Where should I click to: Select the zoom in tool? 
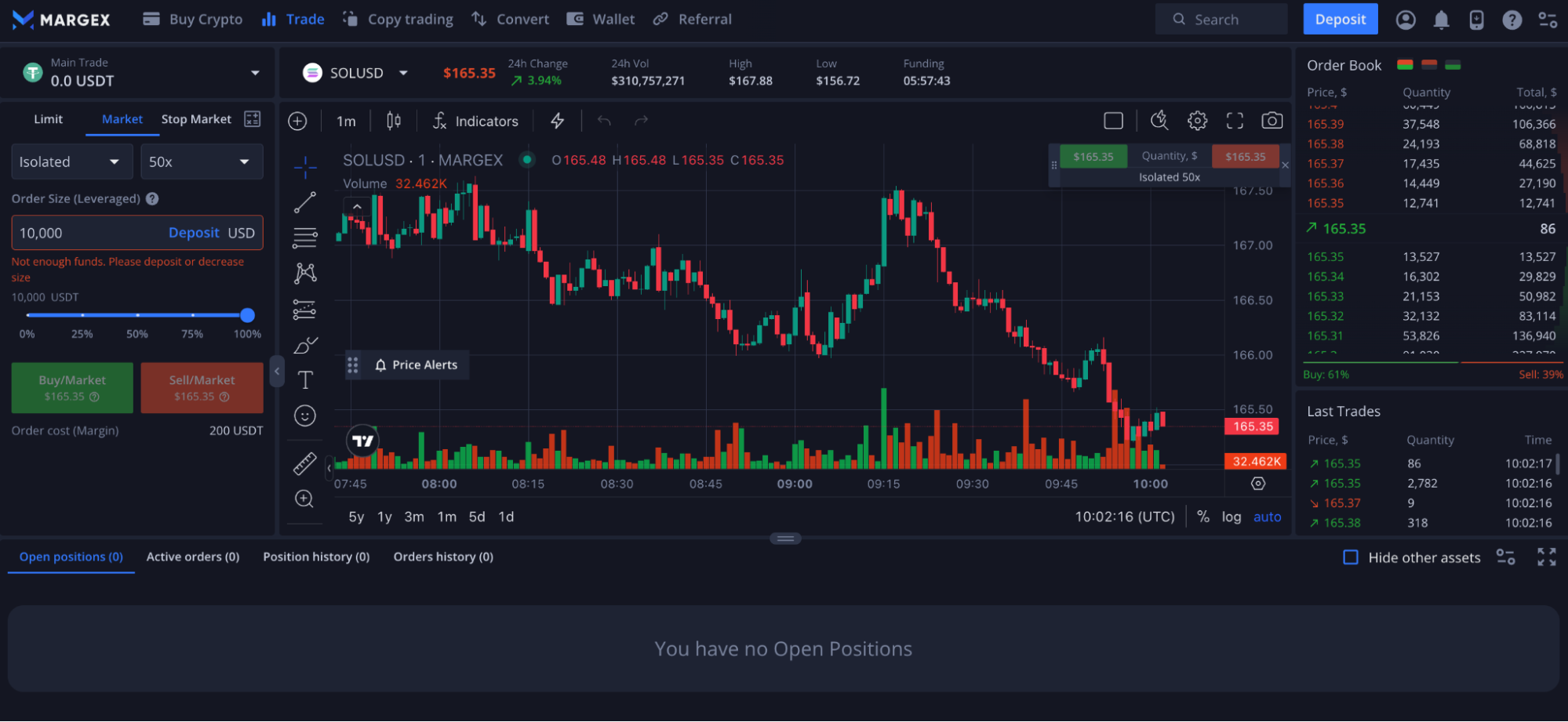(305, 499)
